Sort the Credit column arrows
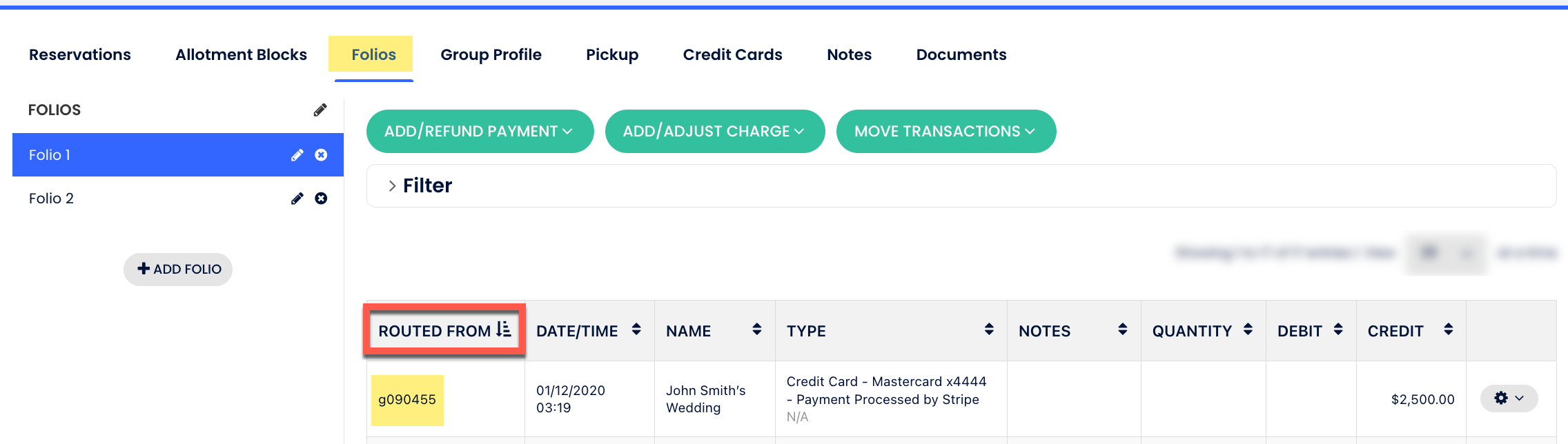The width and height of the screenshot is (1568, 444). coord(1449,330)
